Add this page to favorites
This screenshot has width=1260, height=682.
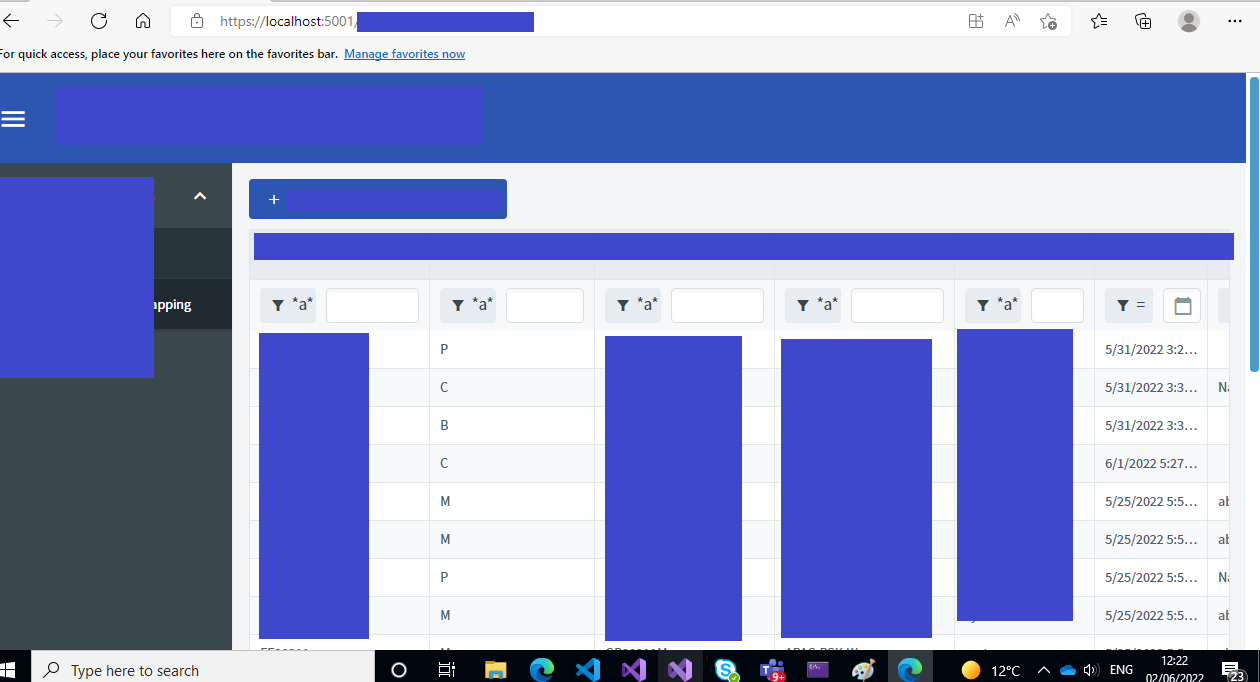[x=1048, y=21]
